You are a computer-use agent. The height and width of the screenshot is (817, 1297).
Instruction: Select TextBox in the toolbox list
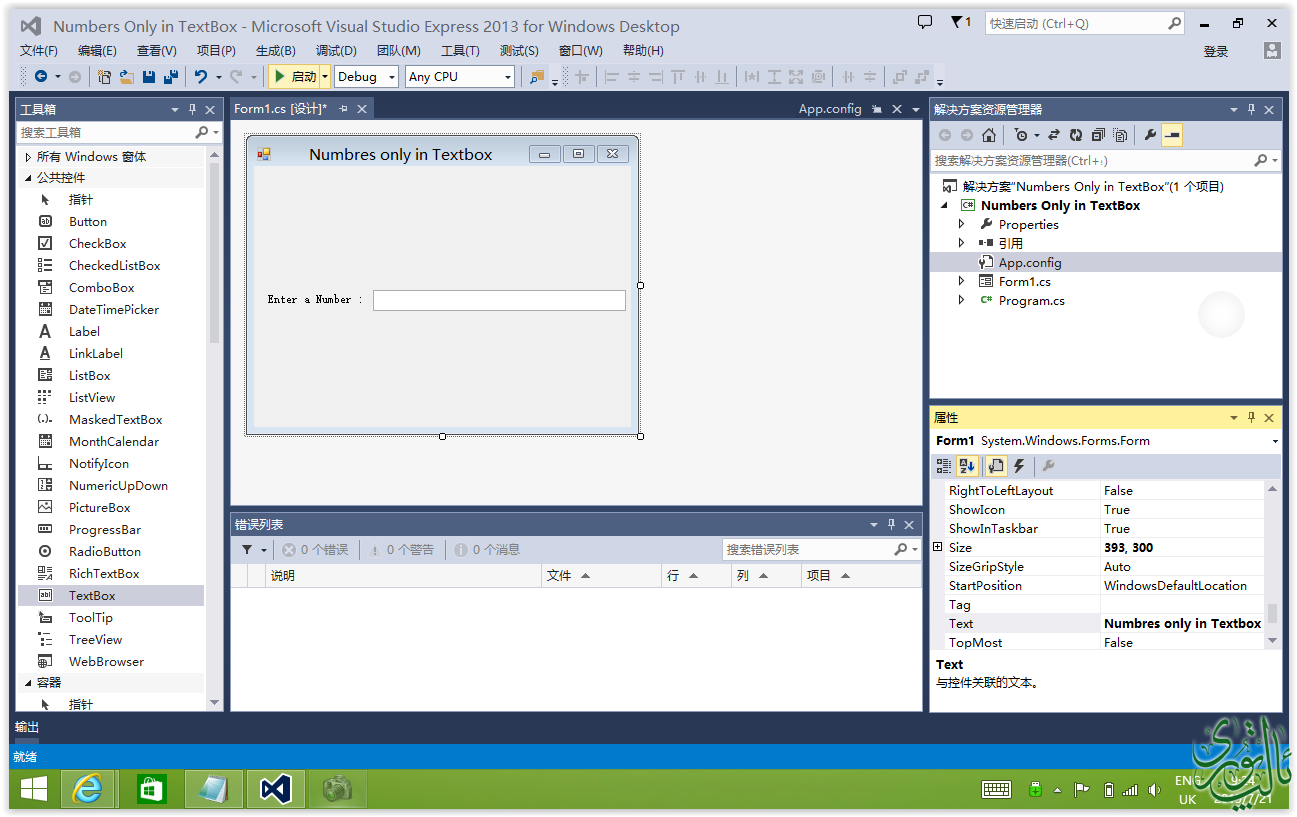(92, 596)
